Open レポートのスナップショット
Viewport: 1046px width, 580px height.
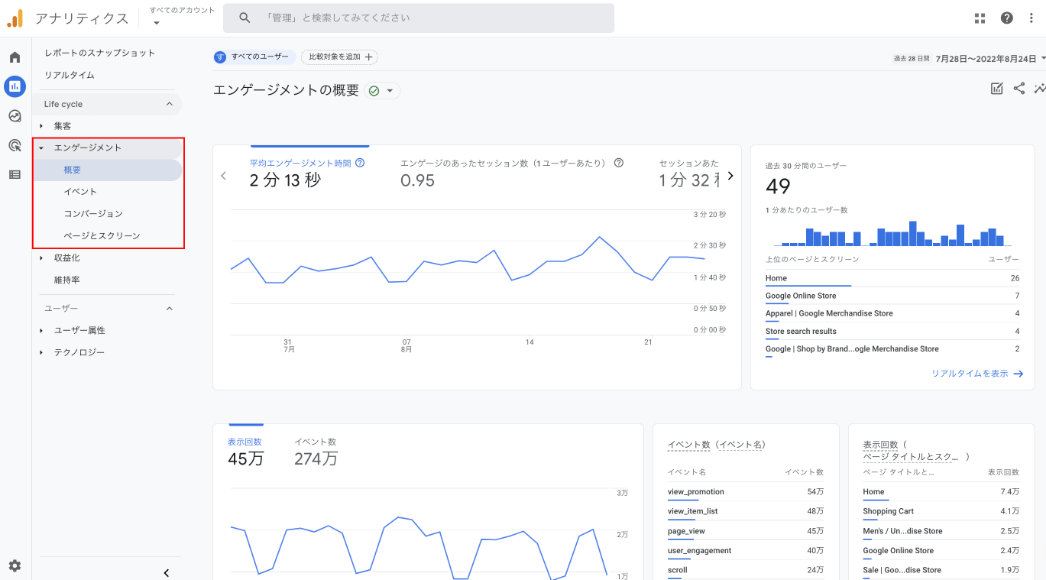pos(99,53)
